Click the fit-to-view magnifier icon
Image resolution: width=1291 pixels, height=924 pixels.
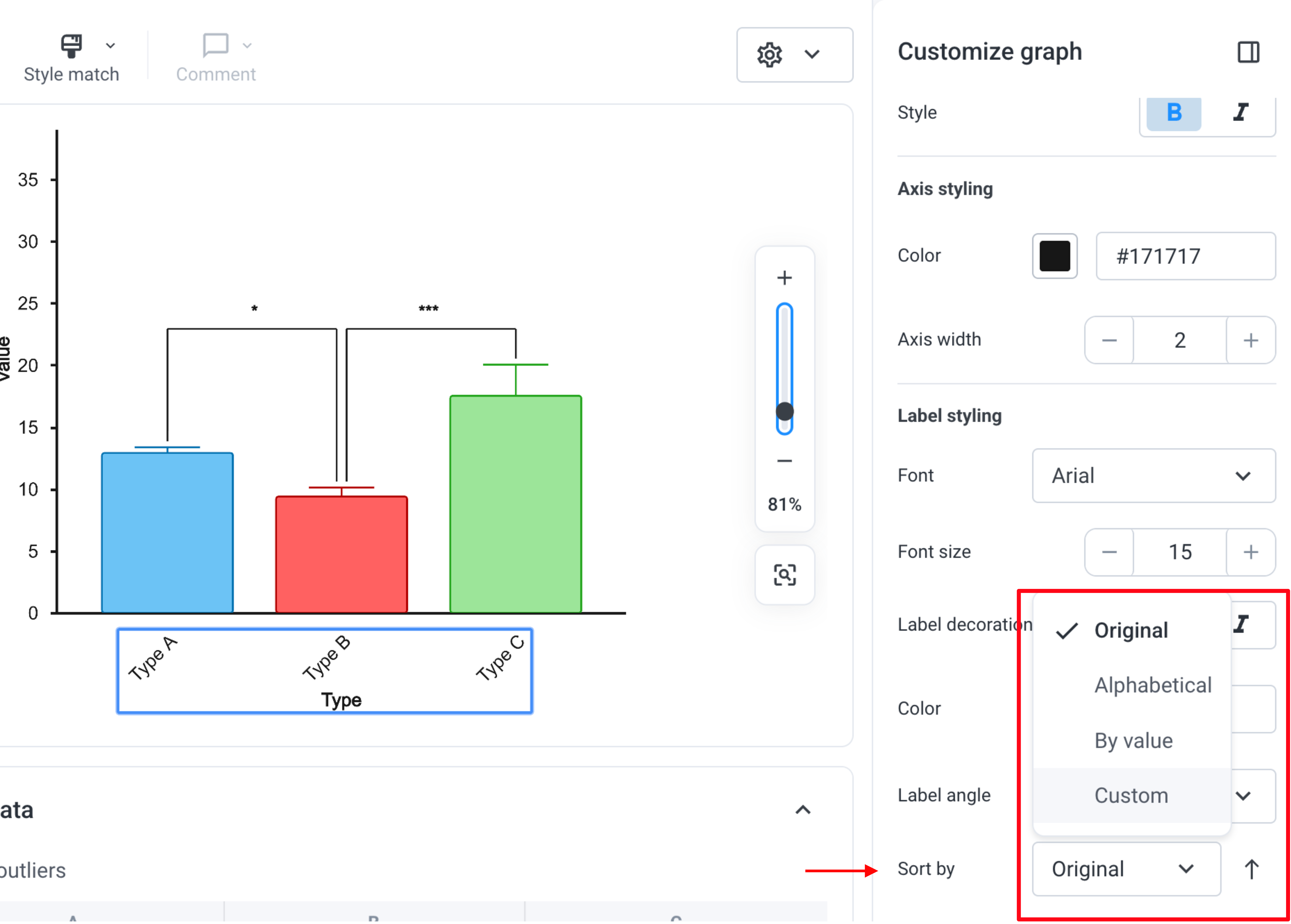[784, 575]
